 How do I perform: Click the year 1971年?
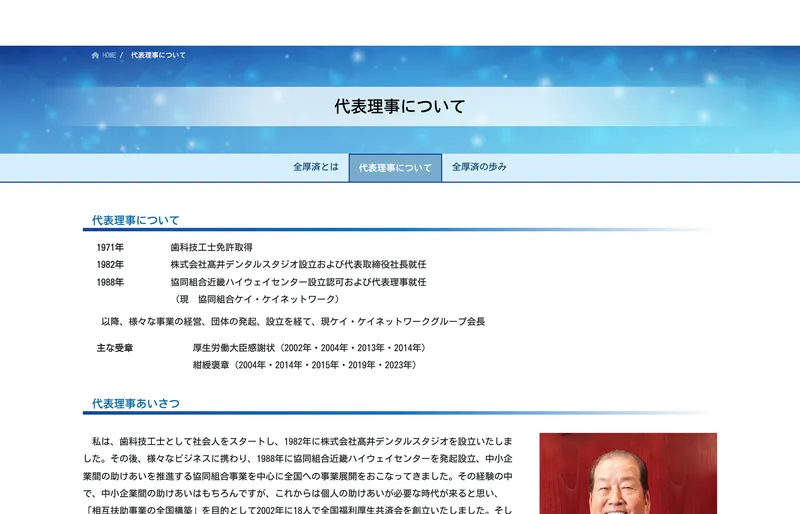[x=110, y=248]
